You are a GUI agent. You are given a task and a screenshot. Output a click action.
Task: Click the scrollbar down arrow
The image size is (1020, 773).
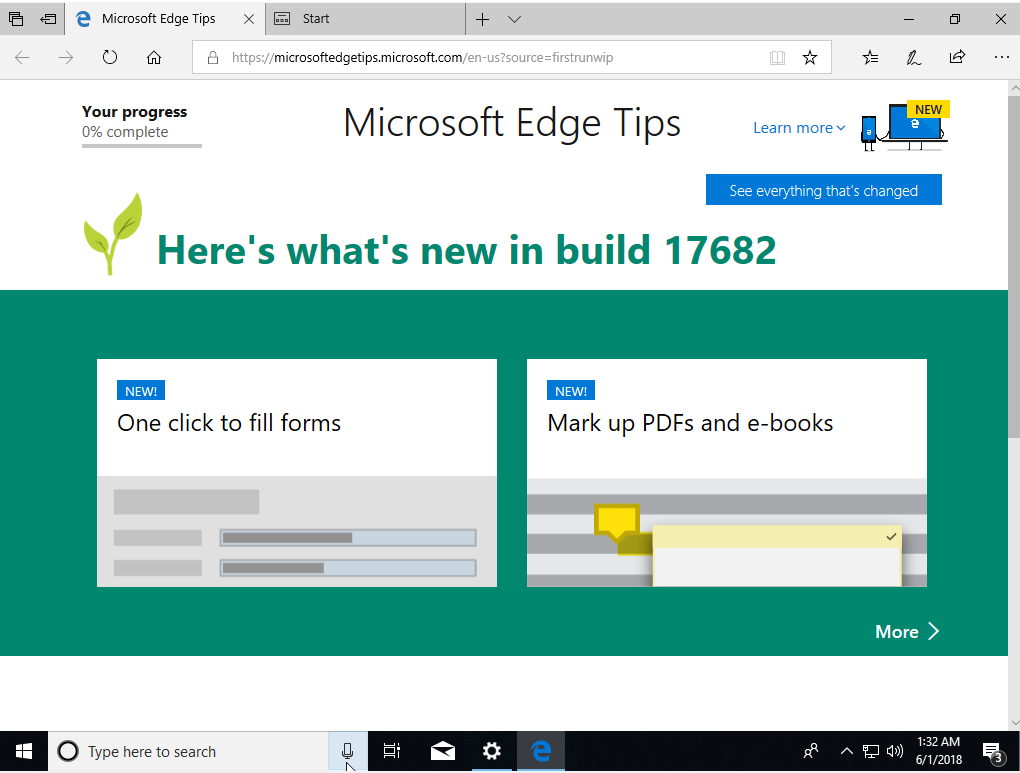(x=1014, y=723)
